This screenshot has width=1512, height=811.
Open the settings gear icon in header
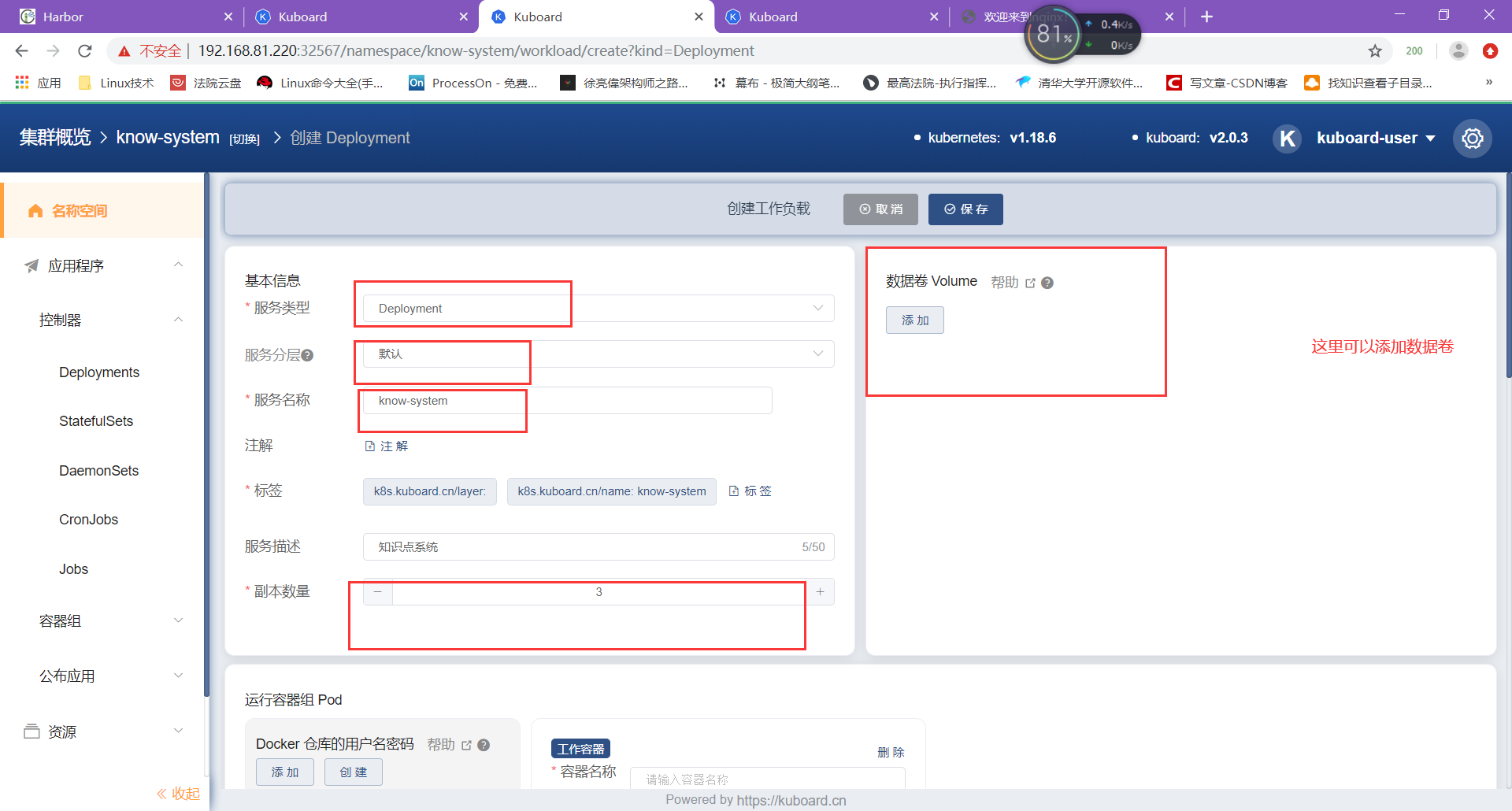point(1472,139)
